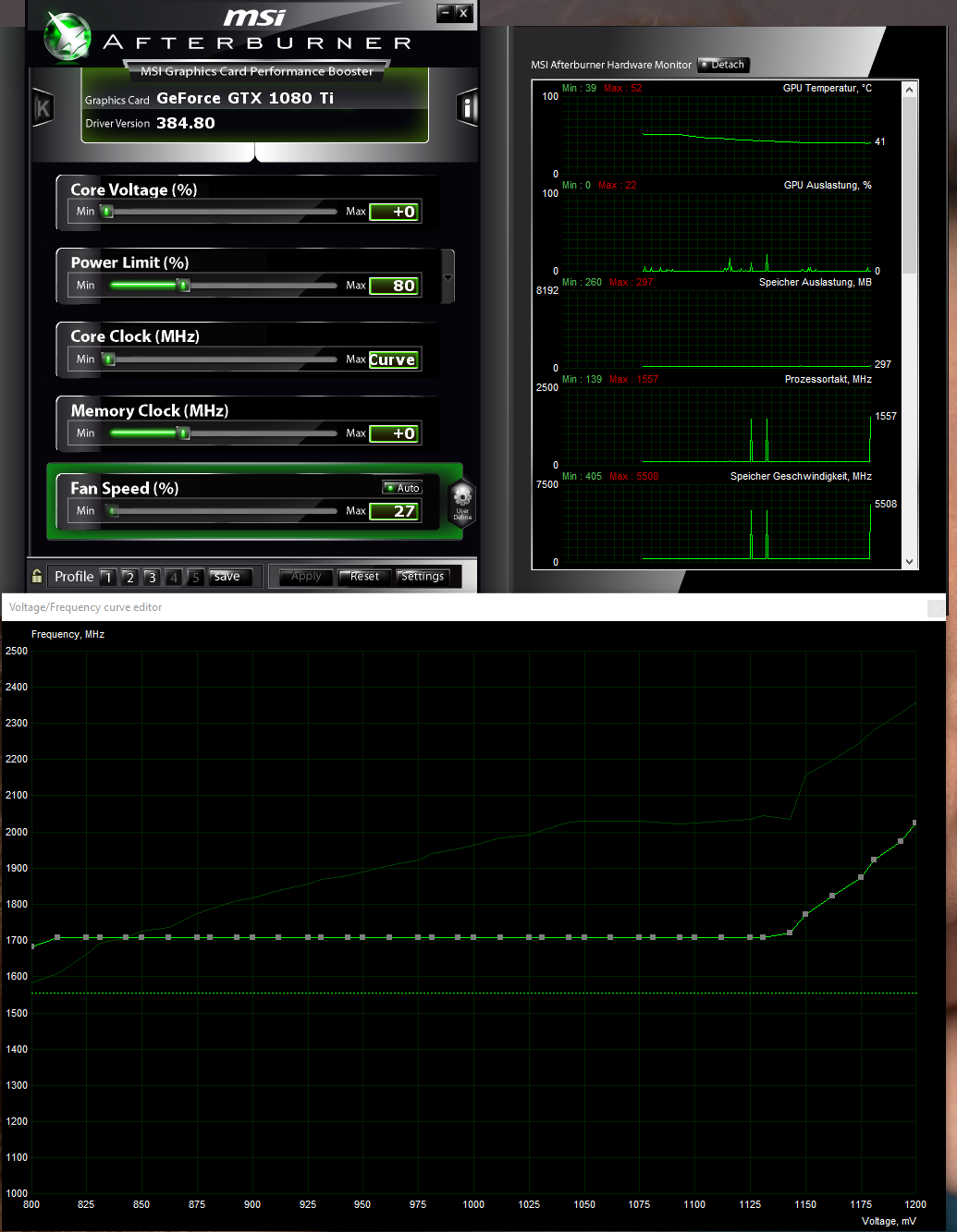This screenshot has height=1232, width=957.
Task: Click the hardware monitor scrollbar thumb
Action: pyautogui.click(x=910, y=185)
